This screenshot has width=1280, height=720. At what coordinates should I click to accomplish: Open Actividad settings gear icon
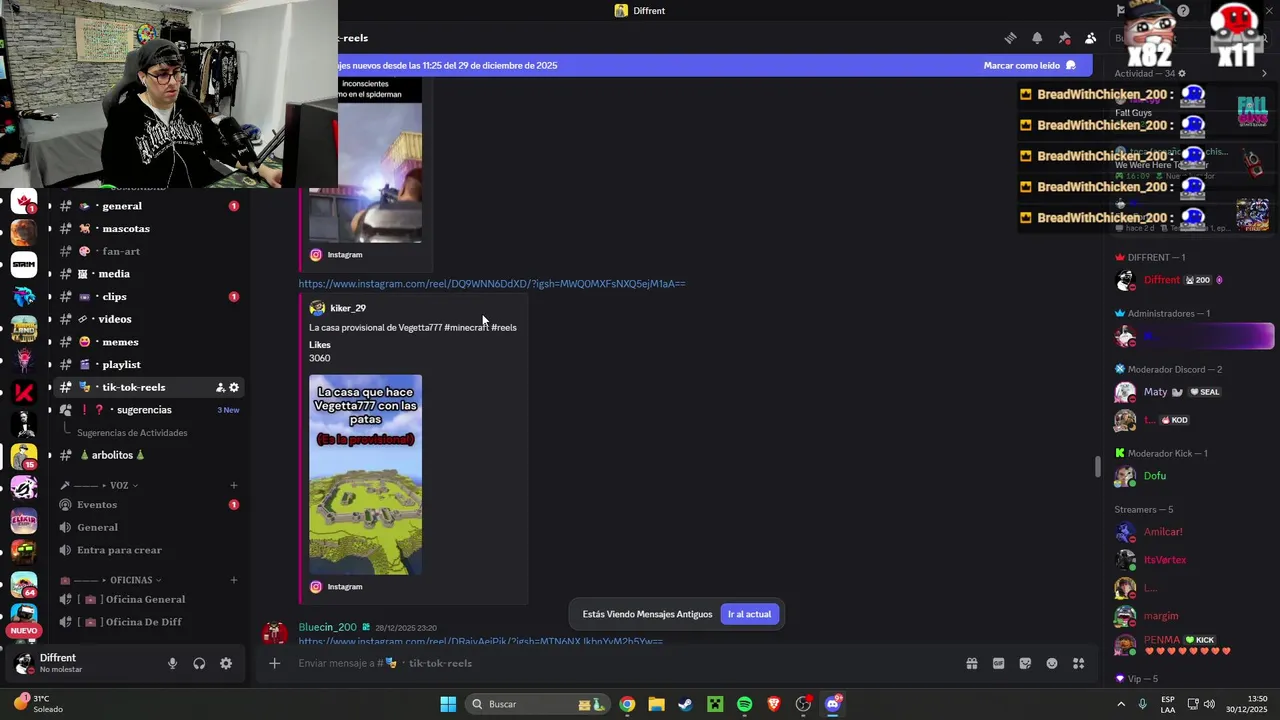point(1181,73)
